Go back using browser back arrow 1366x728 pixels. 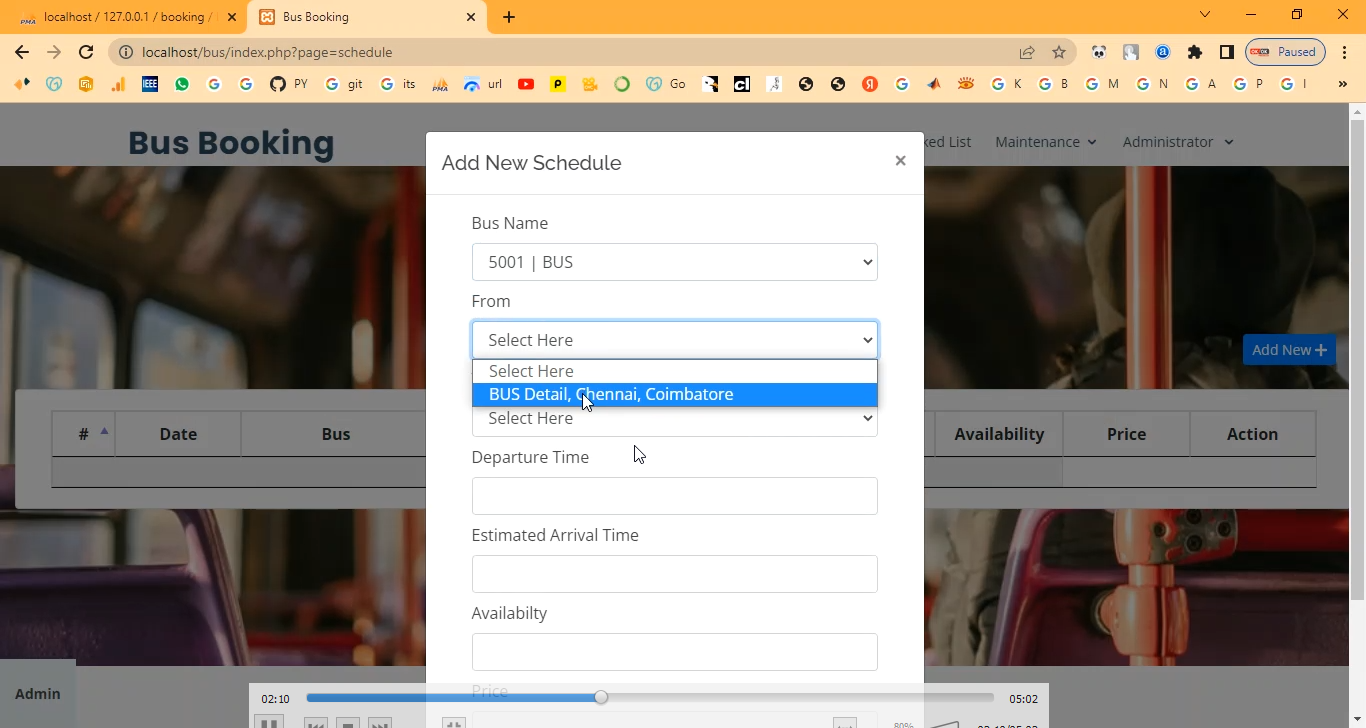[22, 52]
